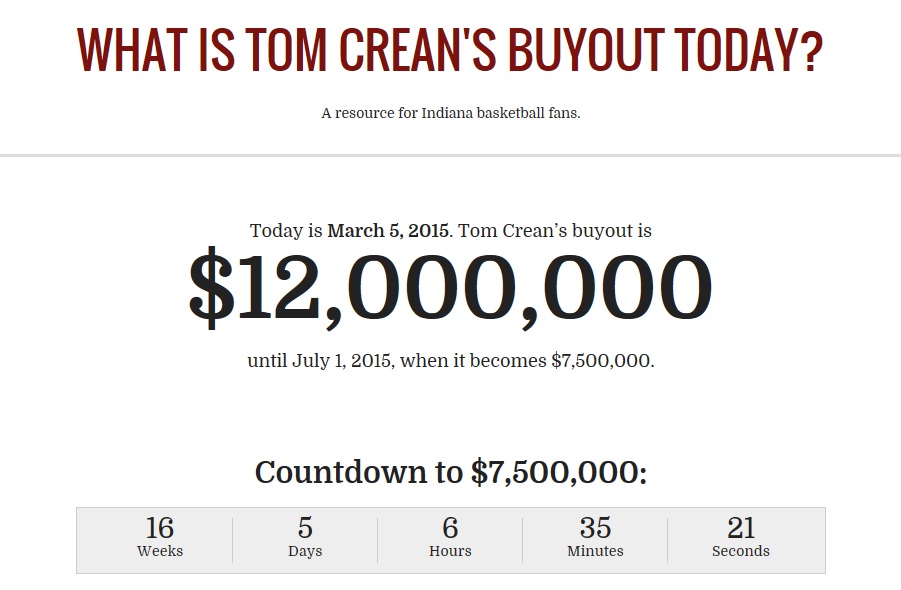
Task: Click the 'Tom Crean's buyout is' text
Action: pos(555,231)
